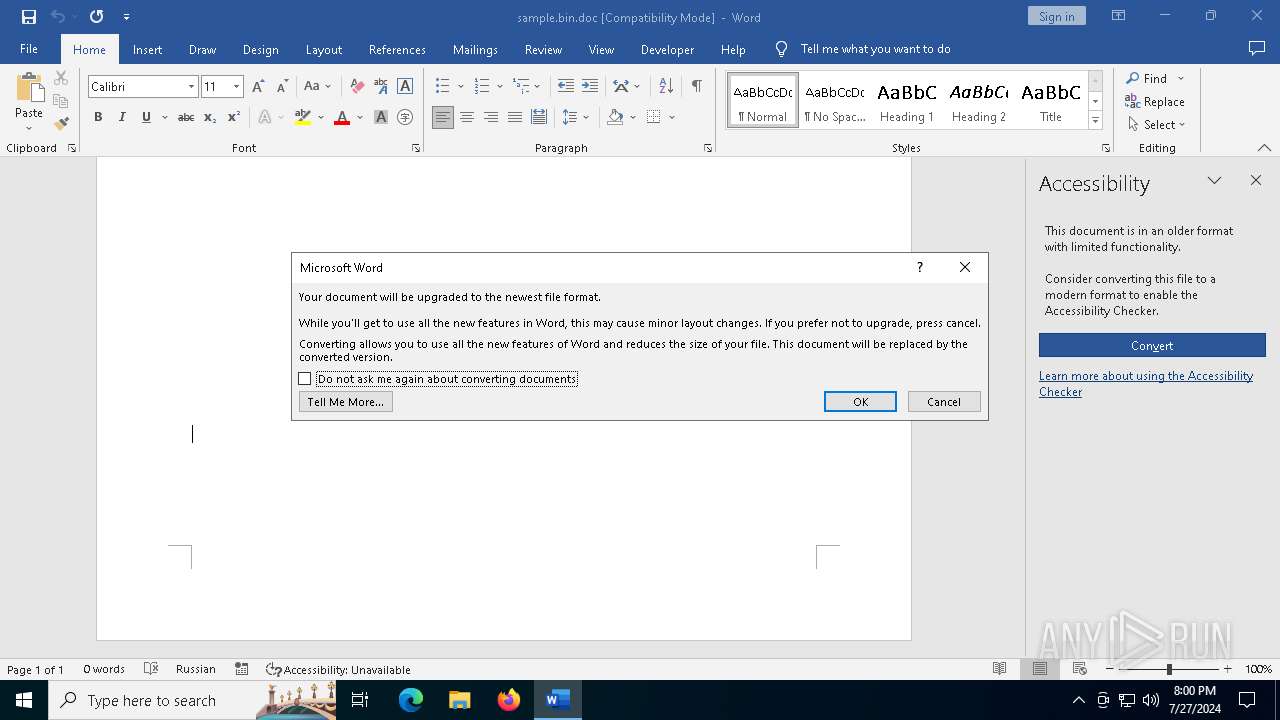Click the help question mark in the dialog
This screenshot has width=1280, height=720.
tap(920, 267)
